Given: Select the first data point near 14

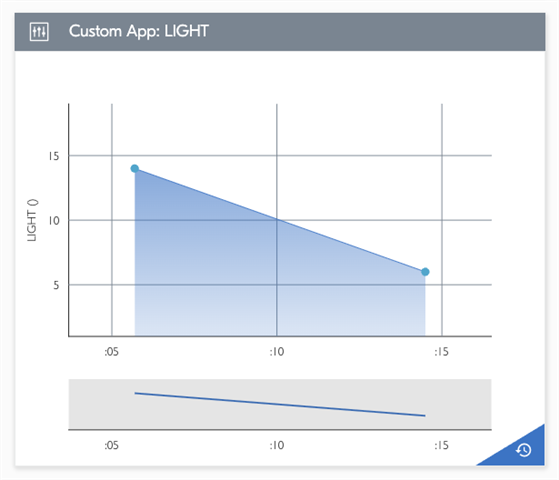Looking at the screenshot, I should coord(135,168).
